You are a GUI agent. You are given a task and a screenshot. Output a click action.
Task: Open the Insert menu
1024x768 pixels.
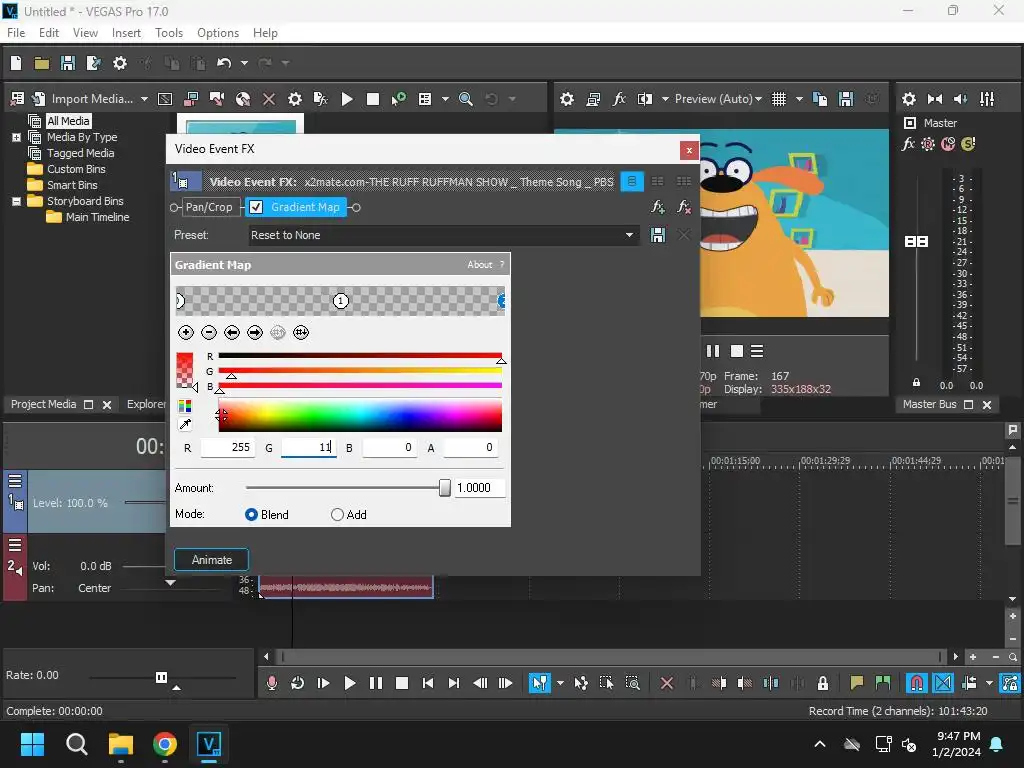126,33
